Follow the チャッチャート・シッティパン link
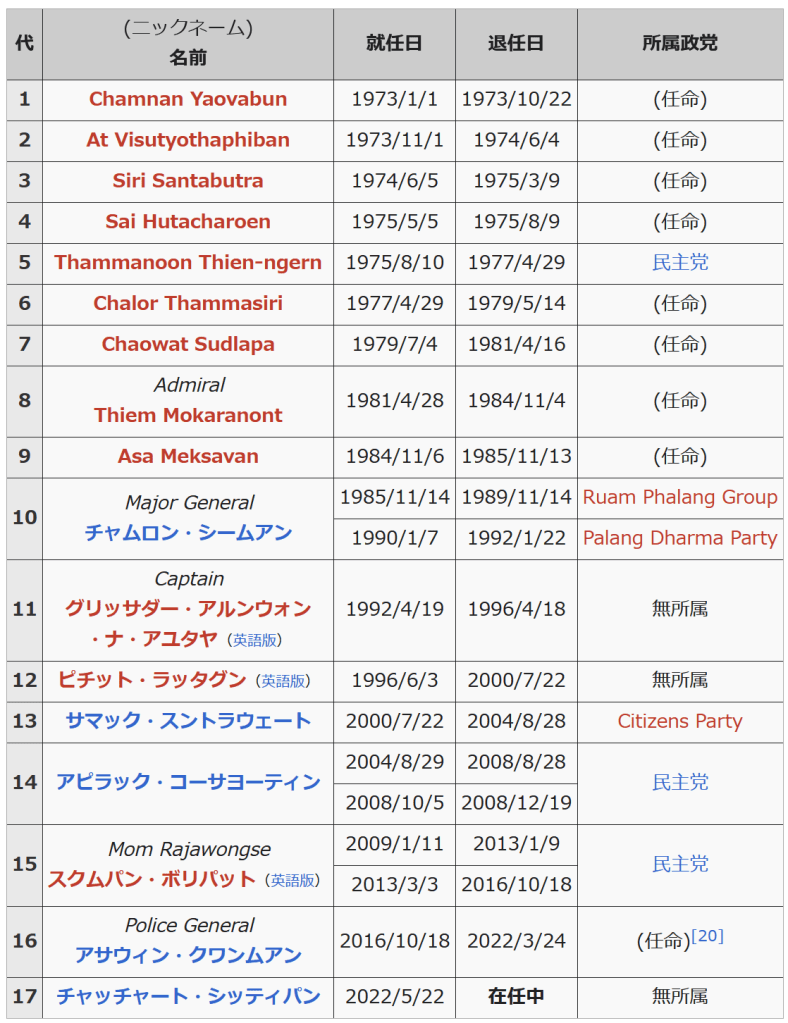This screenshot has width=788, height=1023. (188, 997)
